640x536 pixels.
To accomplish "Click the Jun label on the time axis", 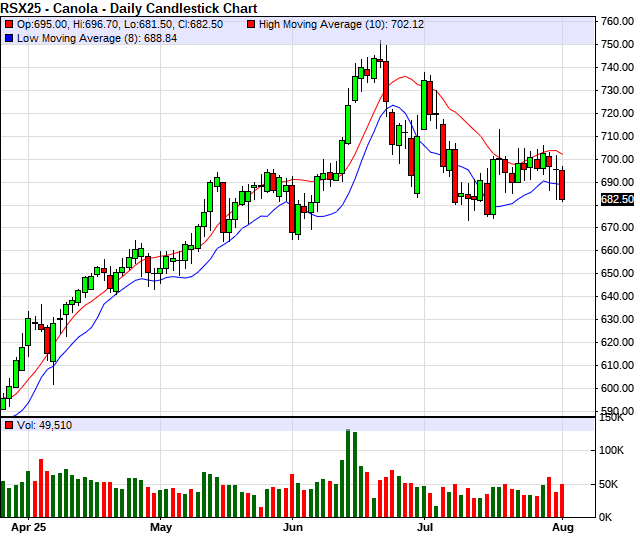I will (x=293, y=526).
